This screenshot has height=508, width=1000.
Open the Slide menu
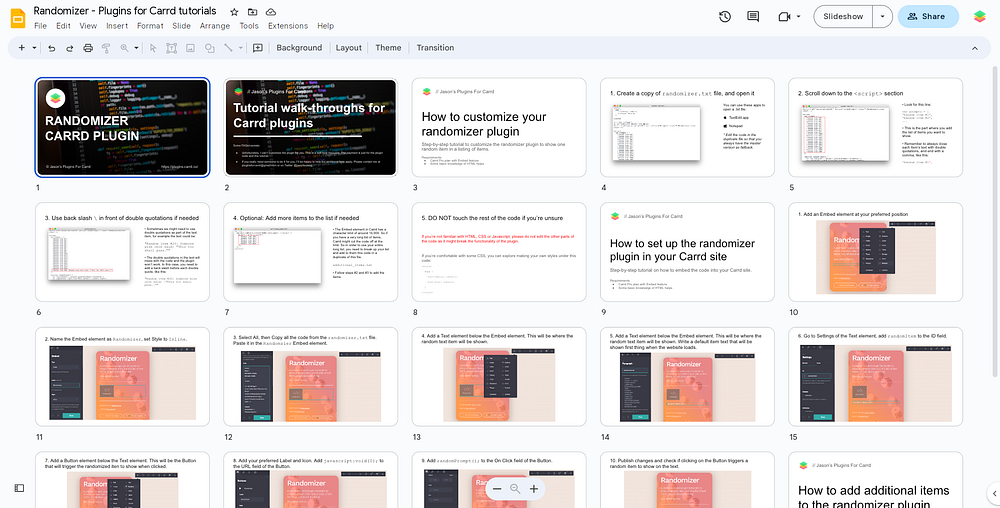181,26
